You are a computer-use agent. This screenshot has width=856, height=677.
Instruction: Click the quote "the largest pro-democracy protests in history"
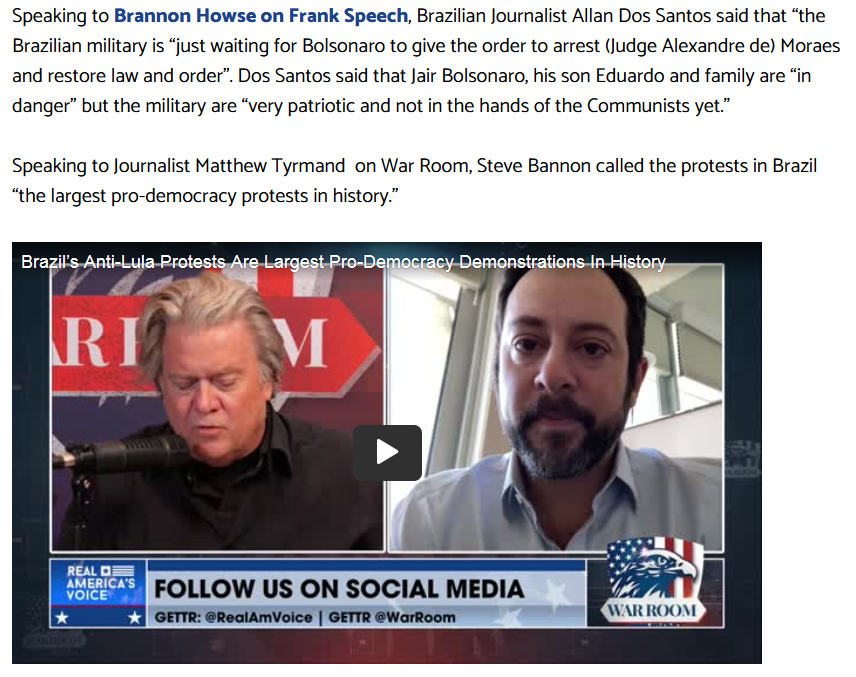coord(205,196)
